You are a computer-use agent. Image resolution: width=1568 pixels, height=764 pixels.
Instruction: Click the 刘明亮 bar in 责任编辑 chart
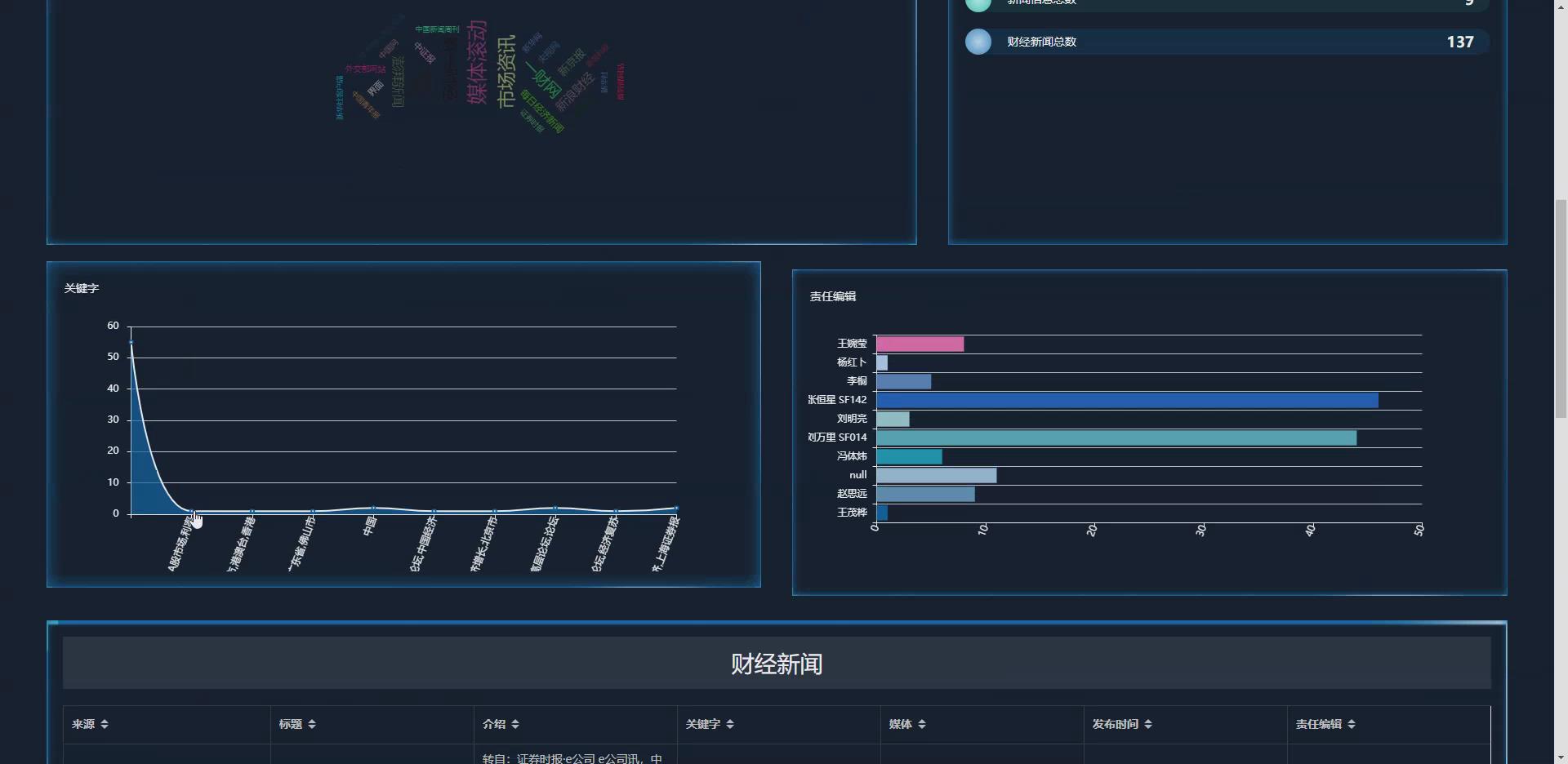pos(893,419)
